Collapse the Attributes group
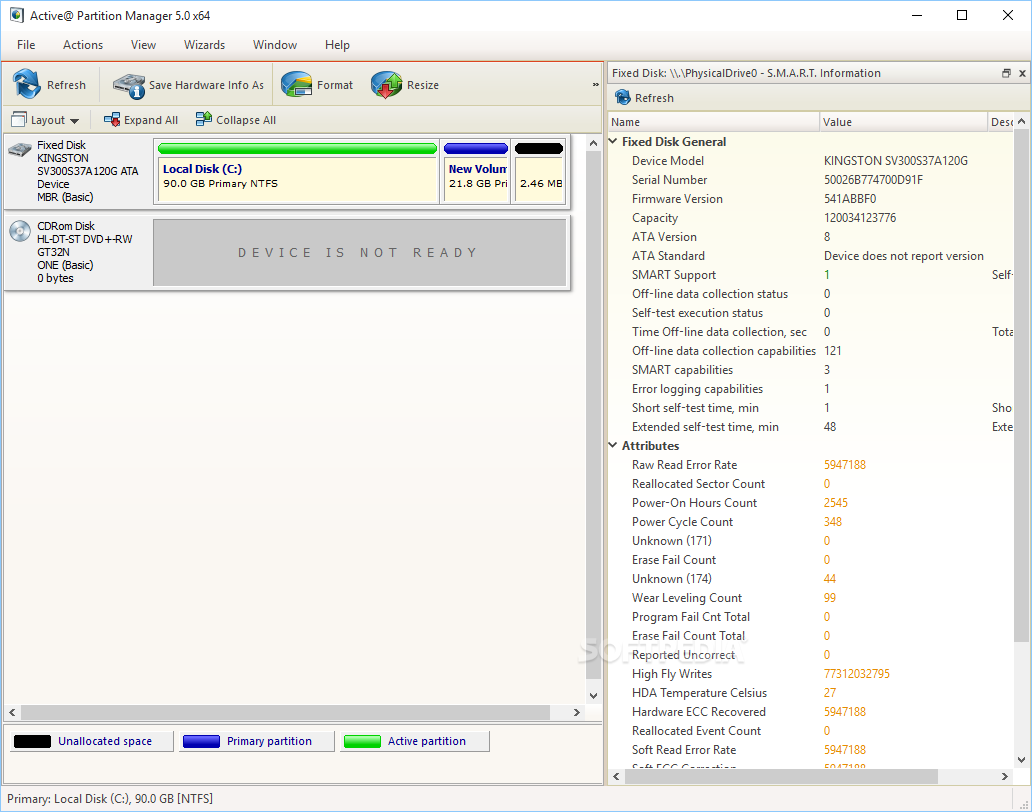The image size is (1032, 812). click(613, 445)
